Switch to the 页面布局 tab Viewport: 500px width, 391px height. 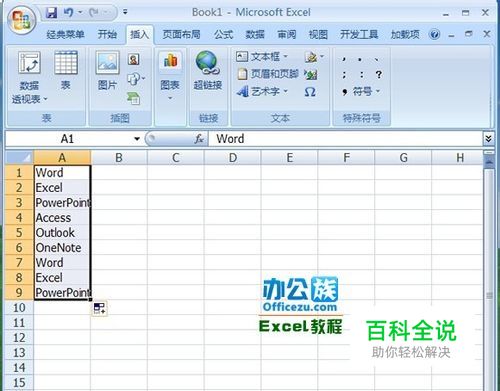pyautogui.click(x=181, y=34)
